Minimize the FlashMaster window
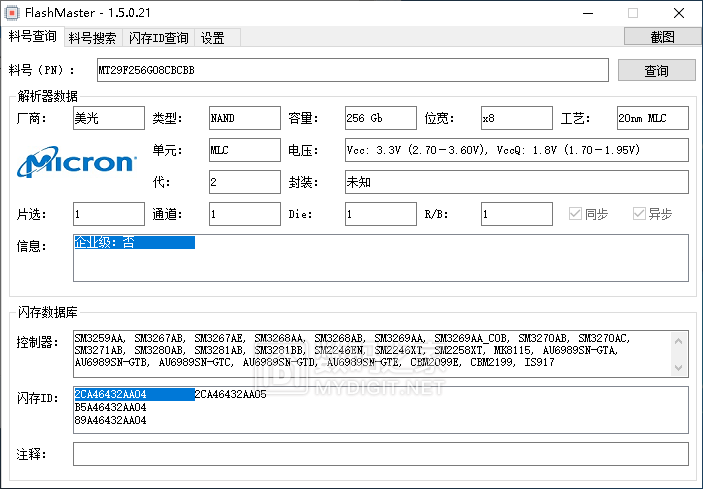The width and height of the screenshot is (703, 489). pyautogui.click(x=588, y=13)
